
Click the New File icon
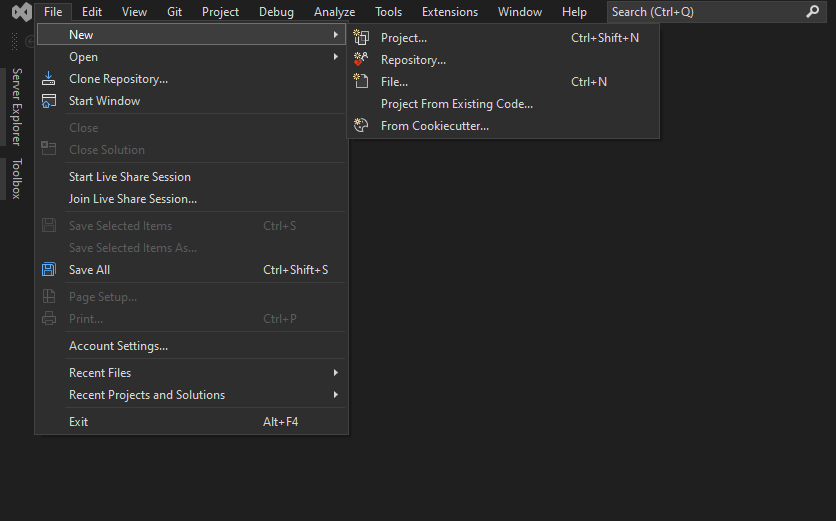click(x=361, y=82)
